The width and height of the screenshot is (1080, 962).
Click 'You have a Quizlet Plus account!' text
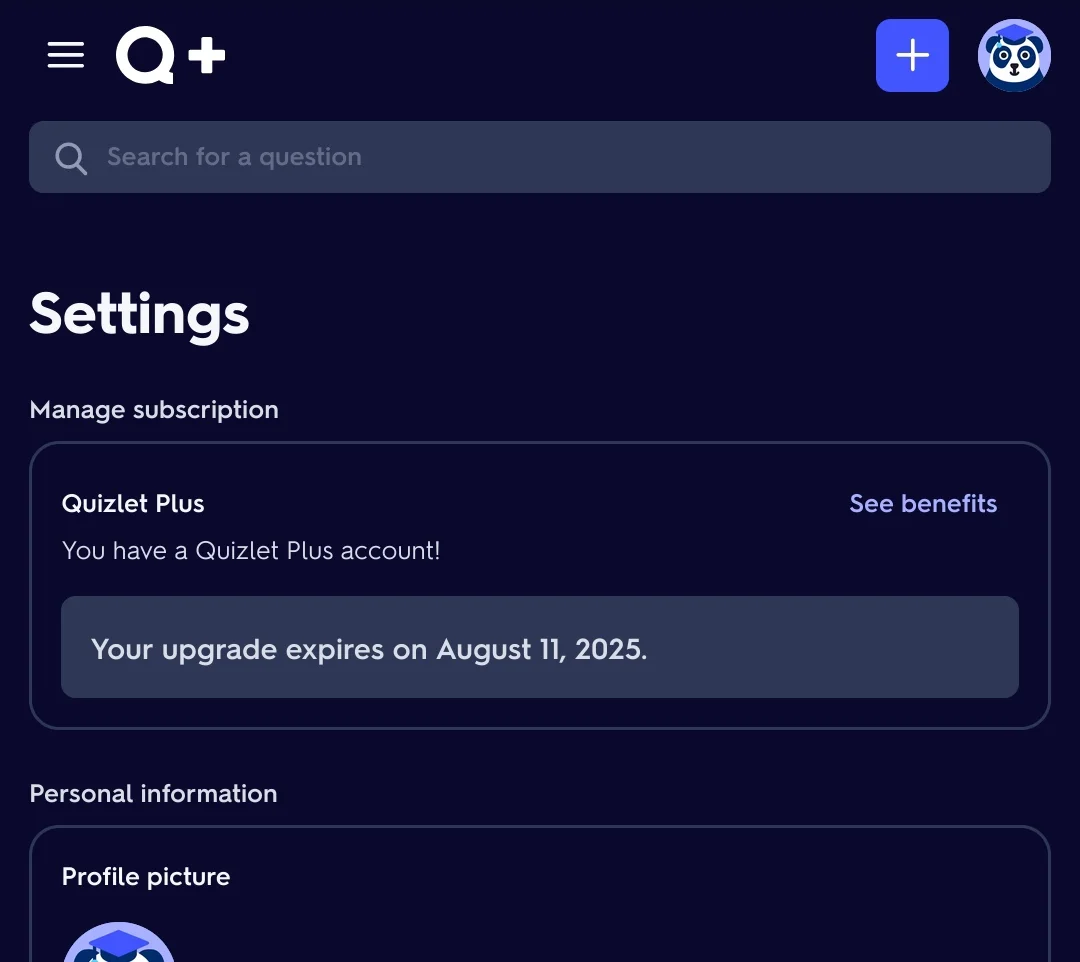[x=251, y=551]
